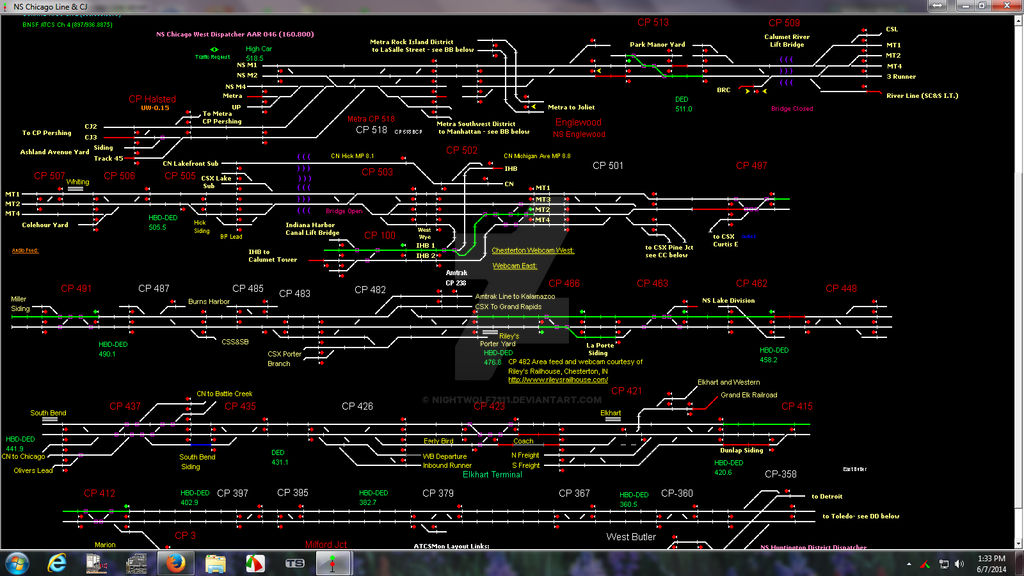
Task: Click the CP 486 label
Action: click(x=564, y=283)
